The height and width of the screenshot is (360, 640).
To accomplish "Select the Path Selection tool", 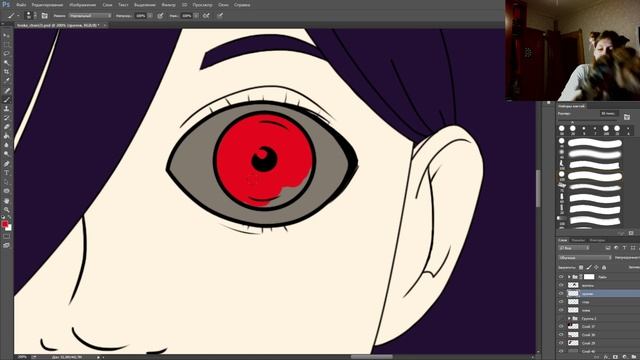I will point(7,182).
